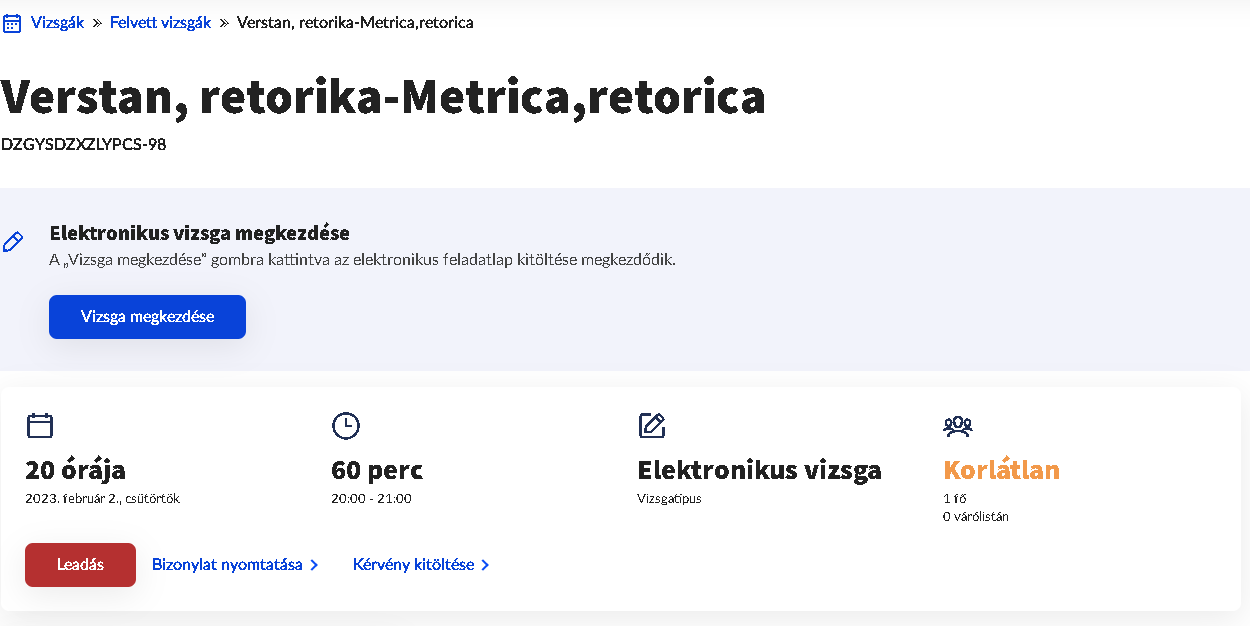Screen dimensions: 1250x626
Task: Click the pencil icon beside the exam start heading
Action: [13, 242]
